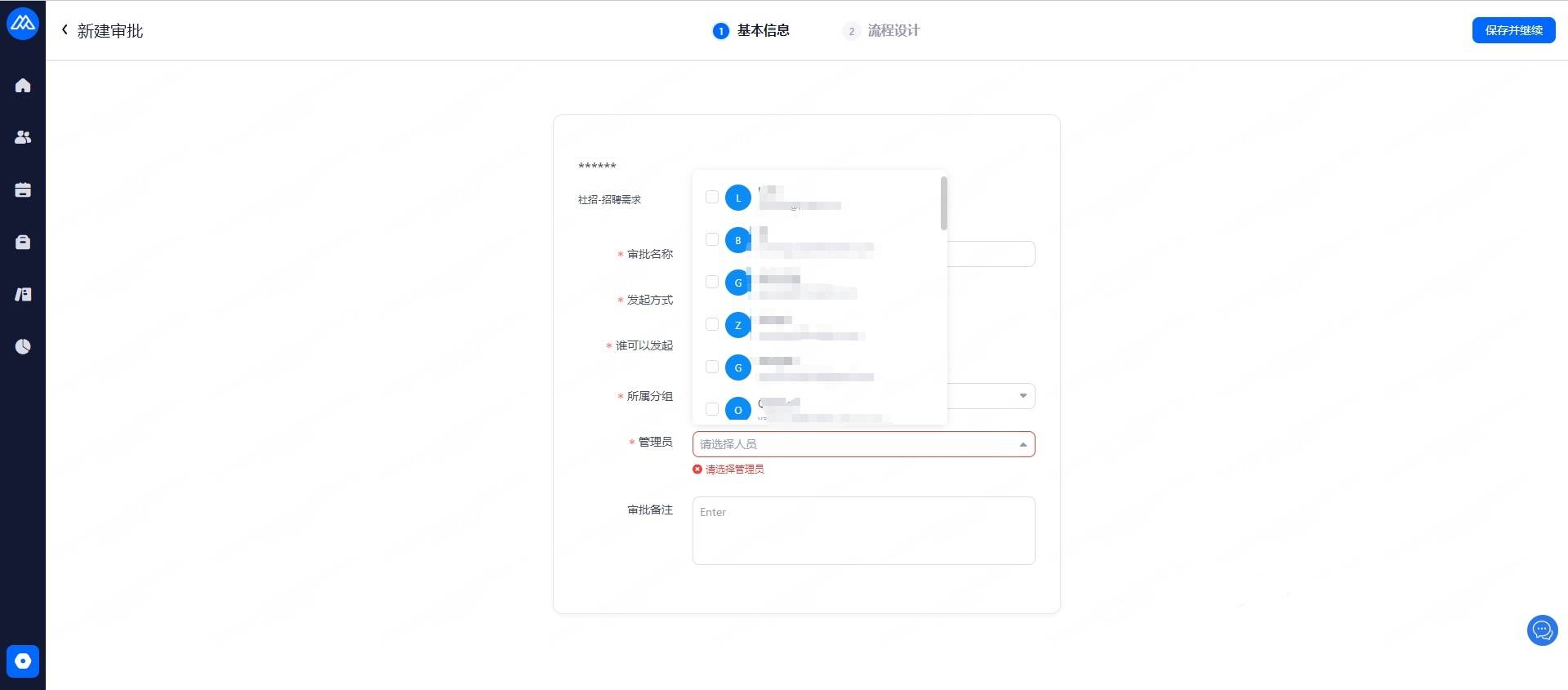Open the book library icon in sidebar
Viewport: 1568px width, 690px height.
[23, 294]
